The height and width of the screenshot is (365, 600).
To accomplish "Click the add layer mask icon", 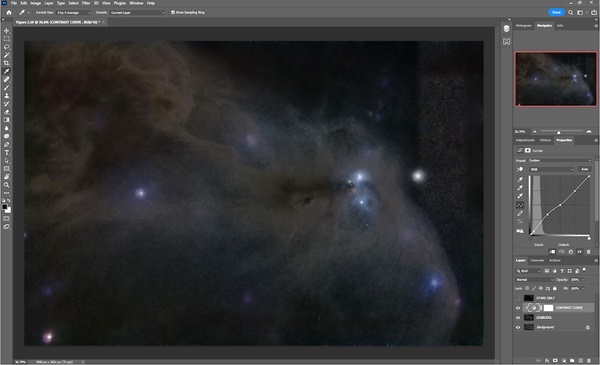I will click(555, 360).
